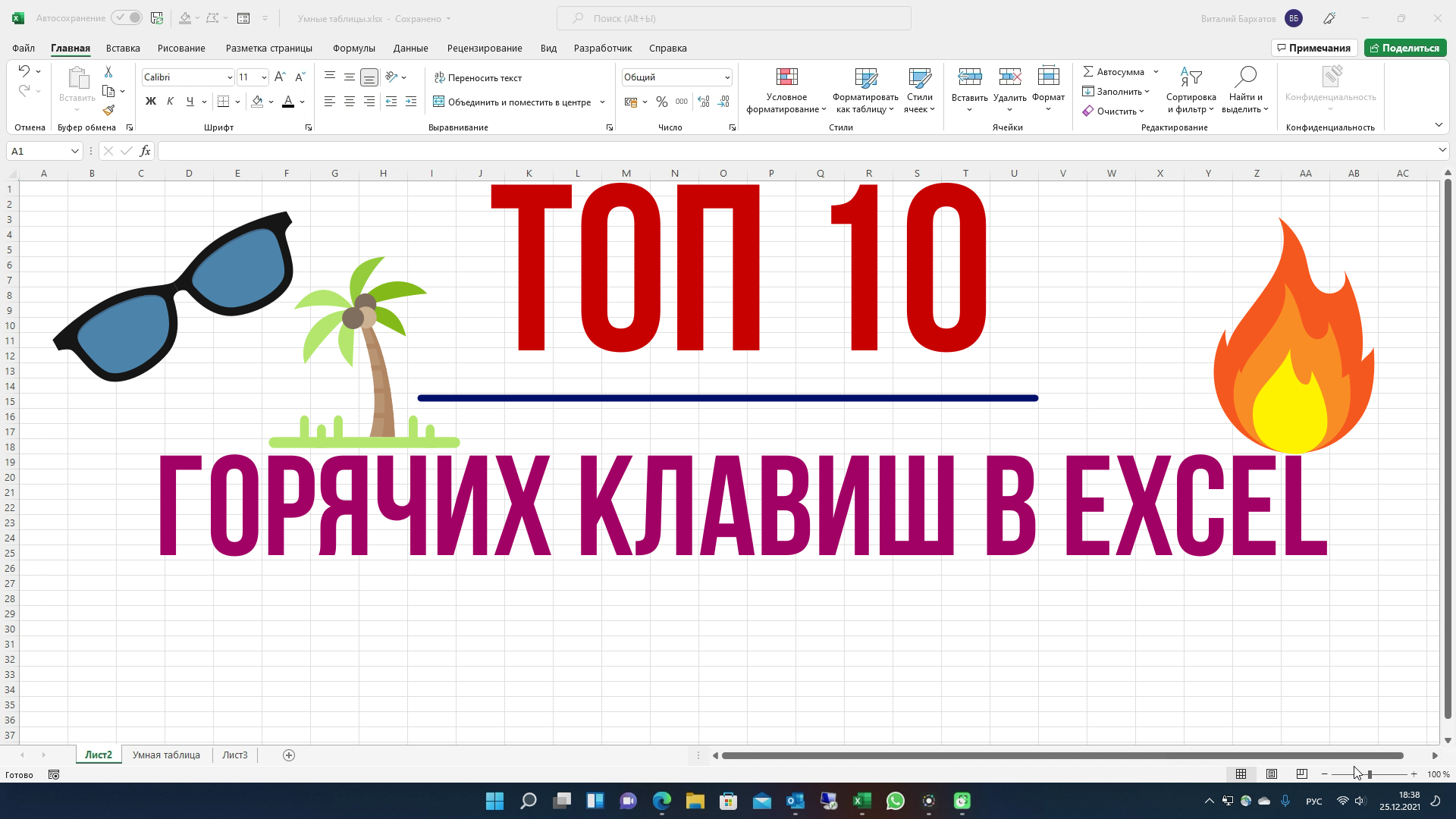The height and width of the screenshot is (819, 1456).
Task: Switch to Page Layout view
Action: (1272, 774)
